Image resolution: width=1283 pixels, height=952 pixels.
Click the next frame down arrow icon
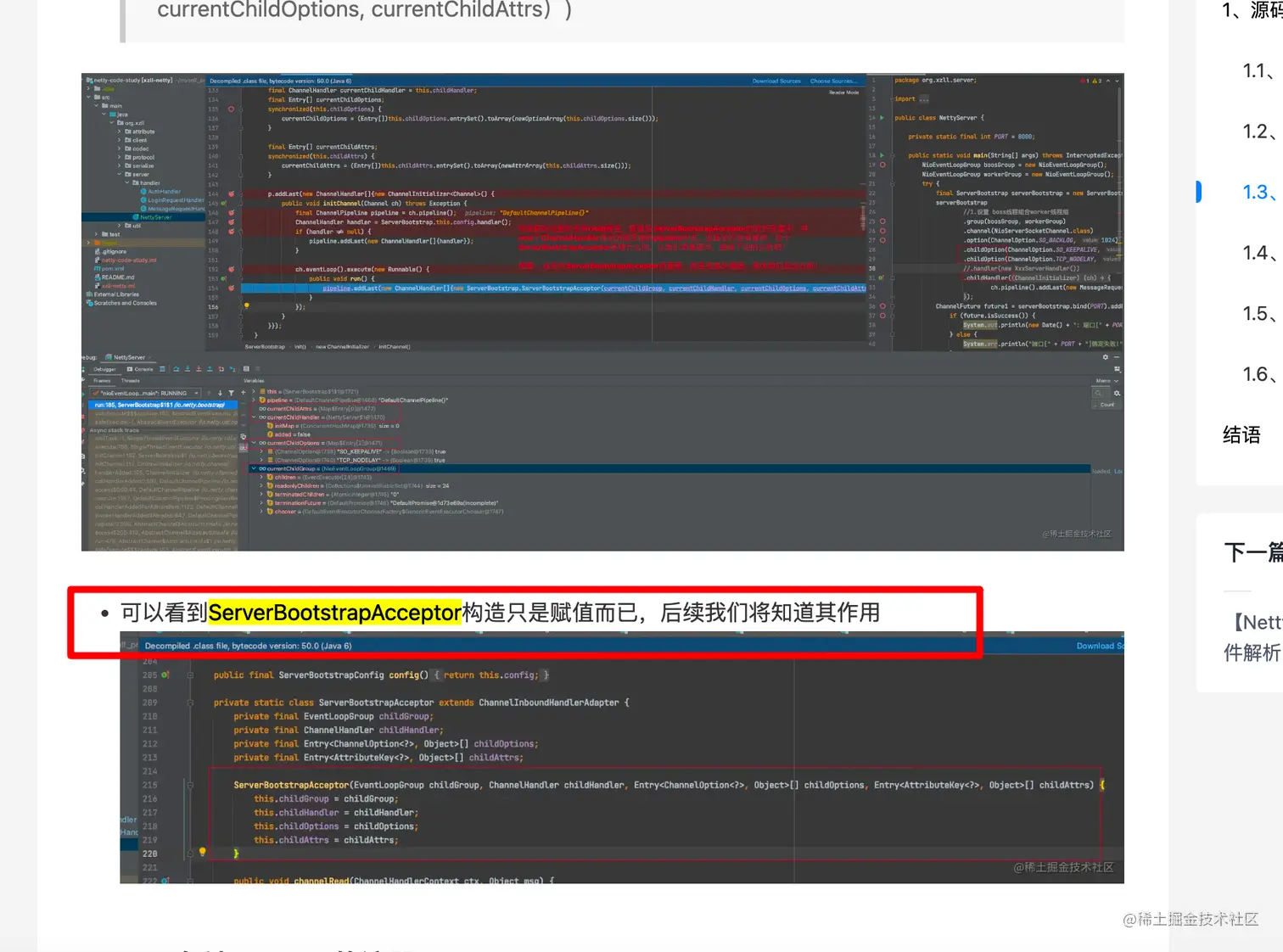coord(220,393)
